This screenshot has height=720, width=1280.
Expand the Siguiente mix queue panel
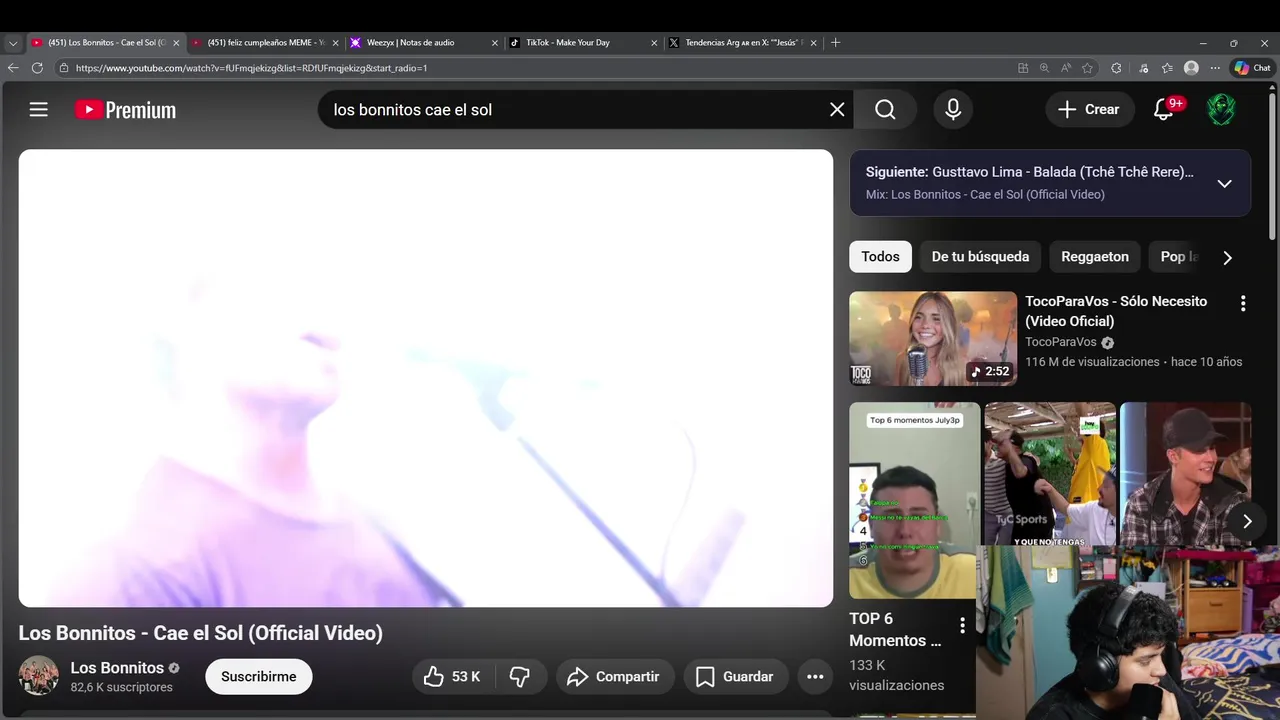pyautogui.click(x=1224, y=183)
